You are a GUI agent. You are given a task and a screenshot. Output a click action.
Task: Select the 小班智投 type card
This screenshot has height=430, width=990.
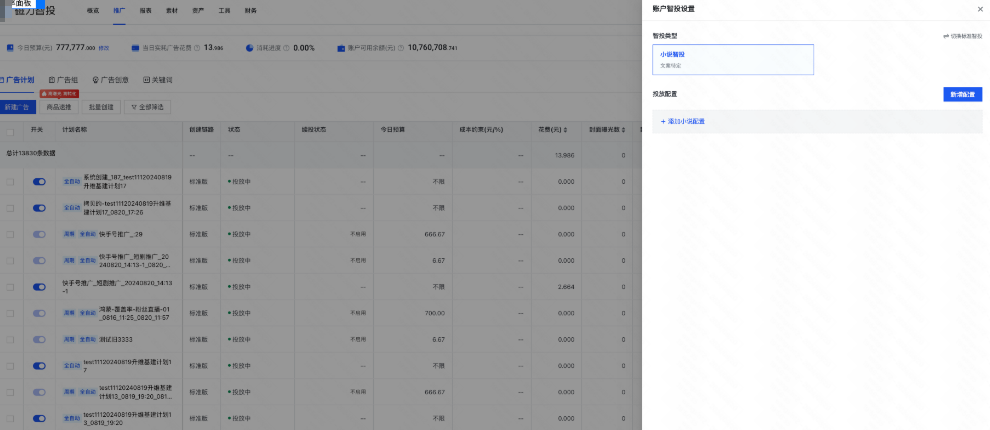[733, 59]
